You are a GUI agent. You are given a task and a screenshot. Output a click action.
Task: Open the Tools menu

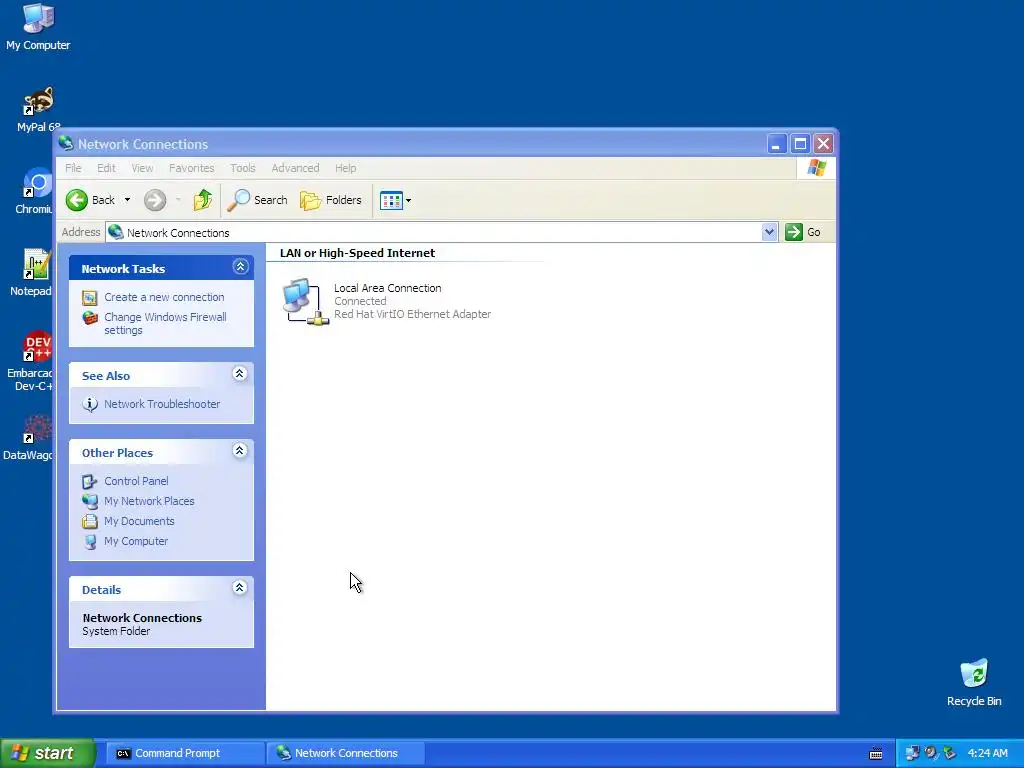tap(243, 168)
